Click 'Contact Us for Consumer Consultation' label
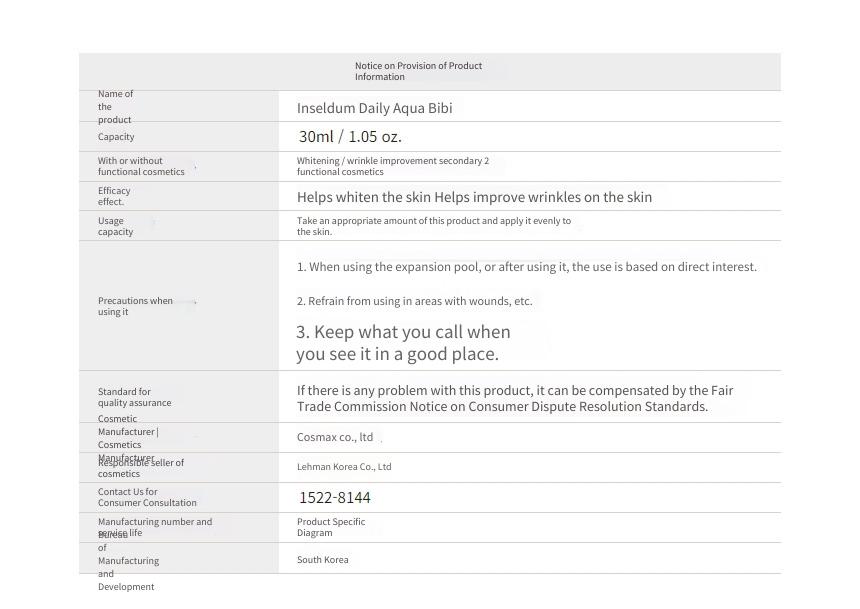 (147, 497)
